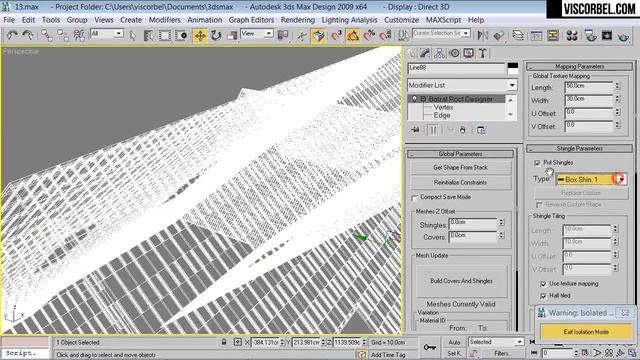Image resolution: width=640 pixels, height=360 pixels.
Task: Click the Align tool icon
Action: tap(499, 36)
